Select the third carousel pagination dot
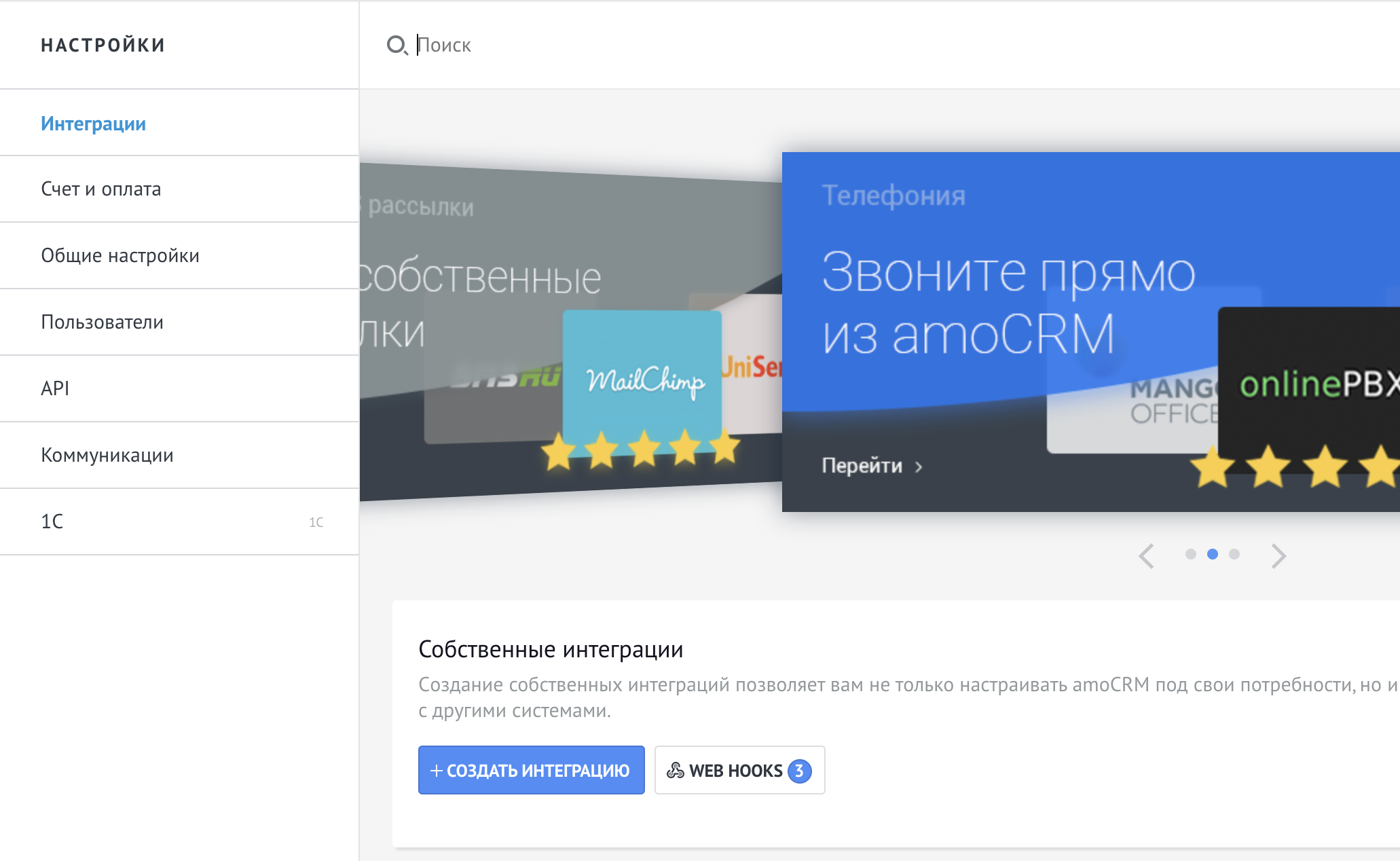 coord(1234,554)
